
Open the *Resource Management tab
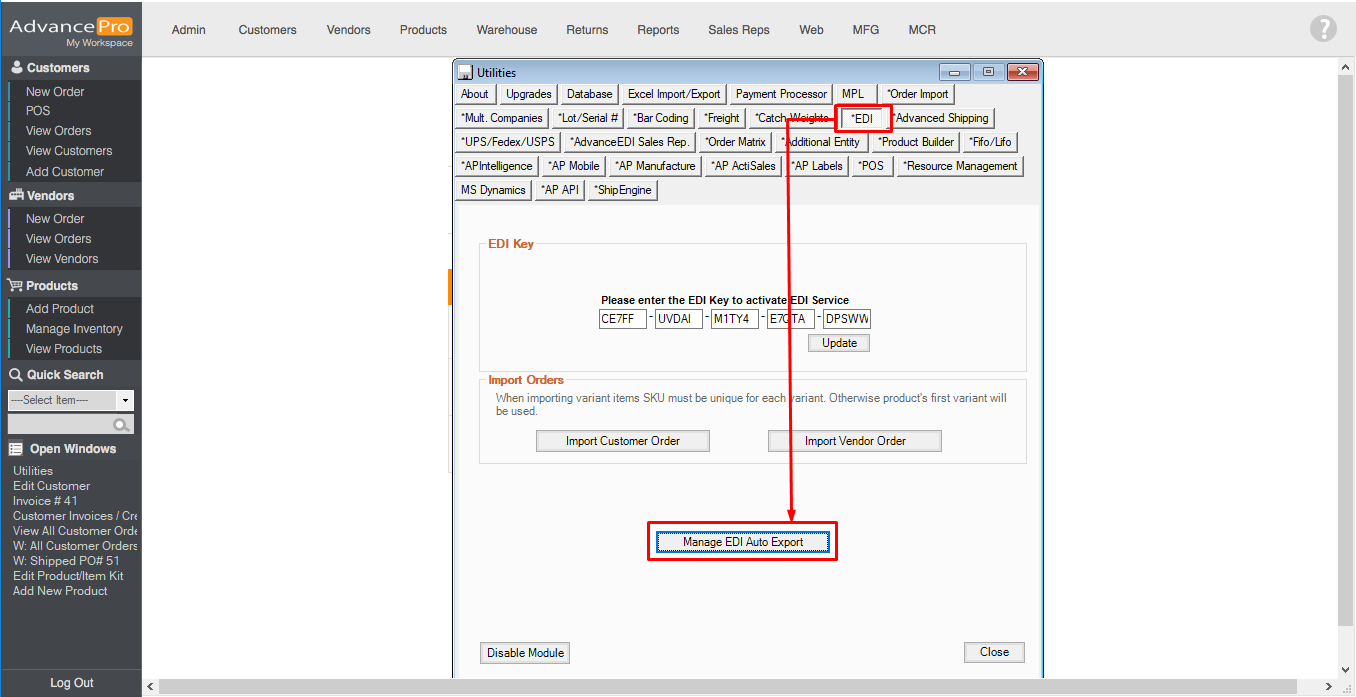[960, 166]
